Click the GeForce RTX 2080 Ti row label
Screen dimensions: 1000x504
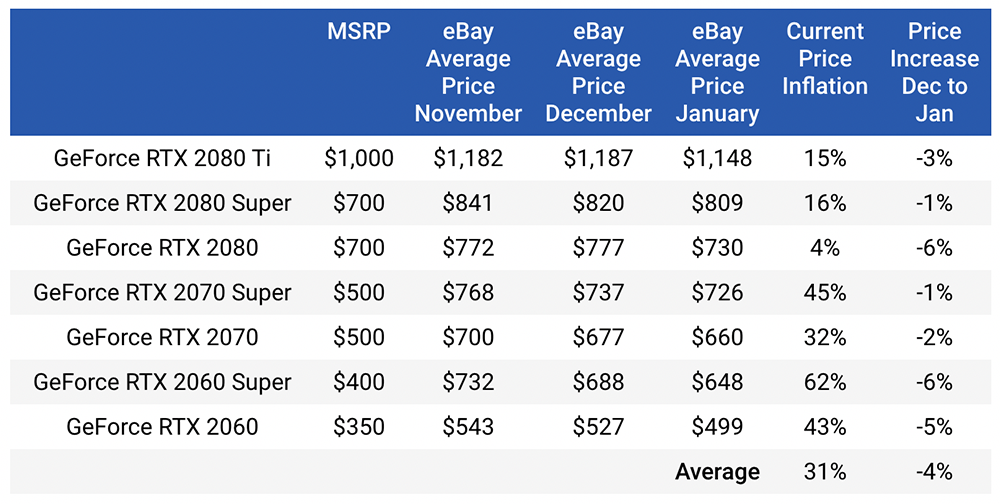tap(163, 158)
